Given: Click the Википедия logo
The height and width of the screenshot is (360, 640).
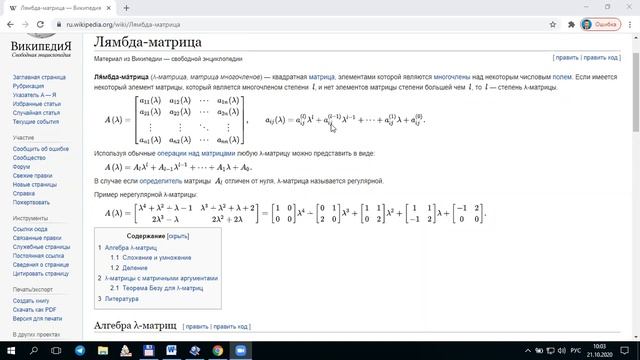Looking at the screenshot, I should pyautogui.click(x=41, y=47).
